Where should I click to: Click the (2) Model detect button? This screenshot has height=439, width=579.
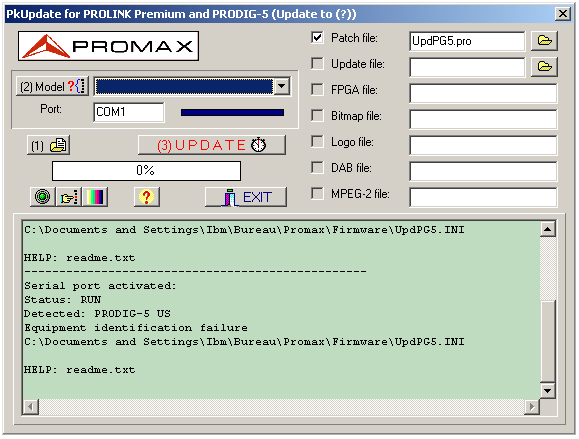pyautogui.click(x=52, y=86)
